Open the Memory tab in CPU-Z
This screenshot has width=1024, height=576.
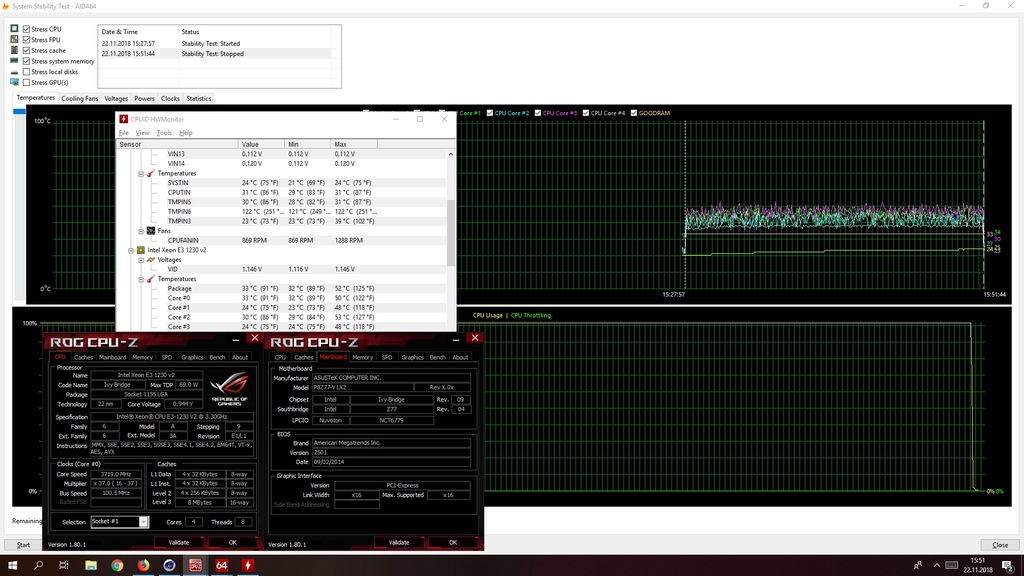pos(144,357)
